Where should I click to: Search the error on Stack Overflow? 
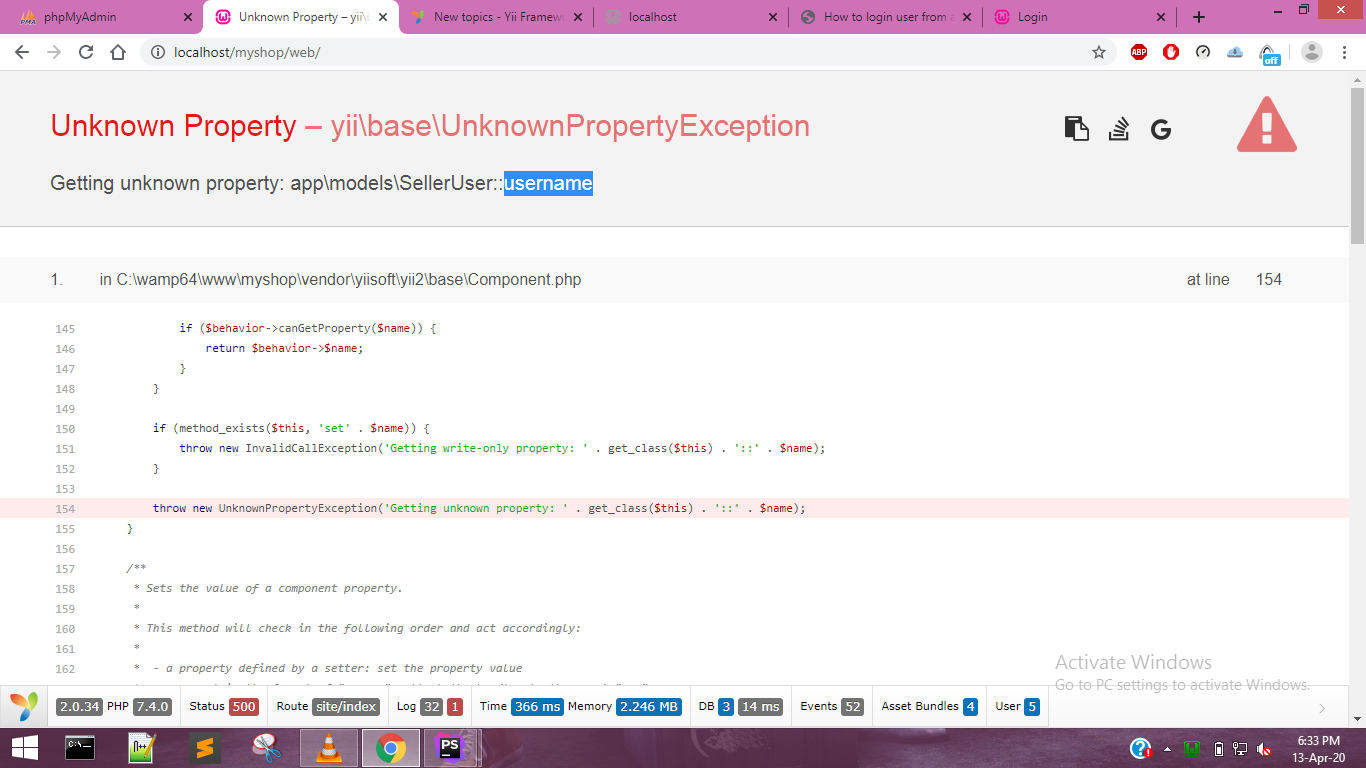[1119, 129]
